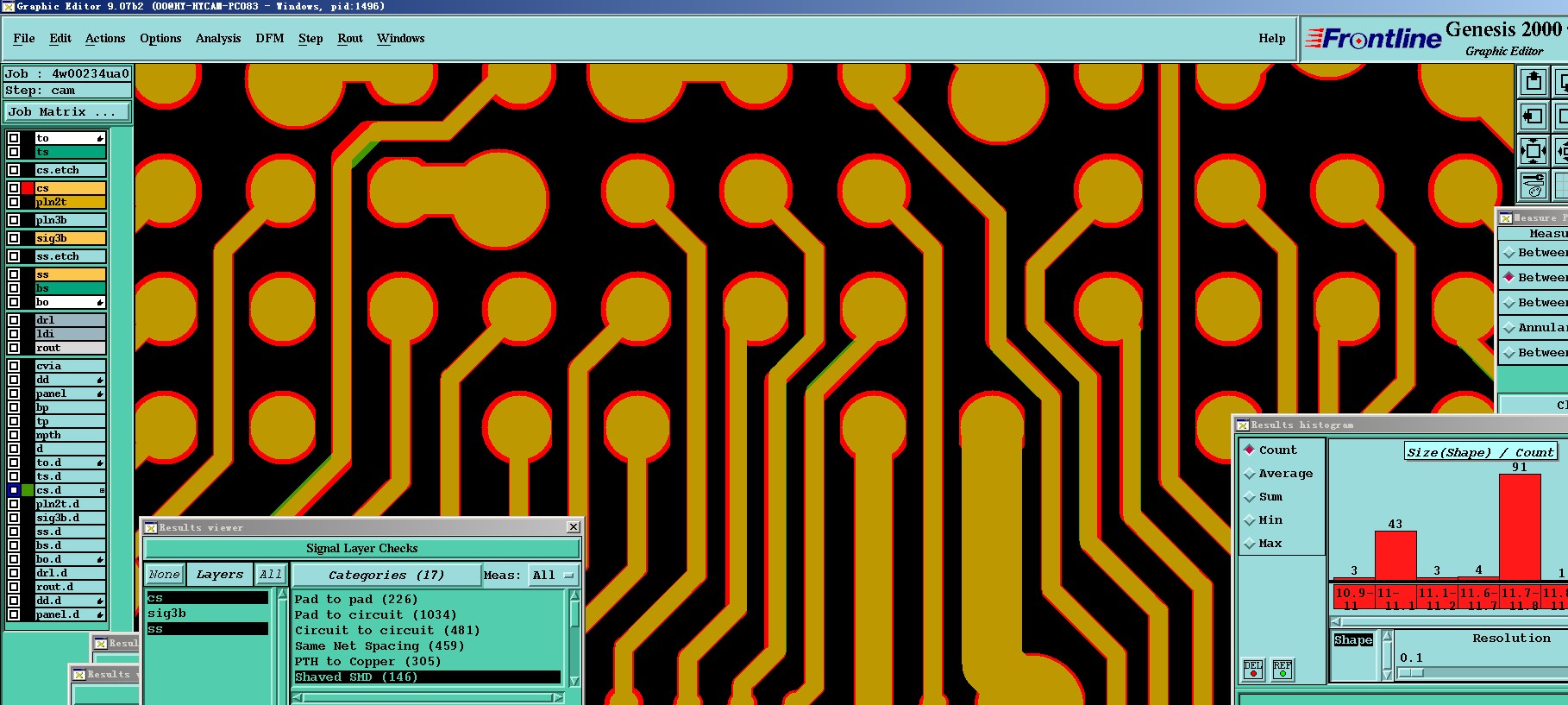Select ss in Results viewer layer list
The height and width of the screenshot is (705, 1568).
pyautogui.click(x=207, y=629)
